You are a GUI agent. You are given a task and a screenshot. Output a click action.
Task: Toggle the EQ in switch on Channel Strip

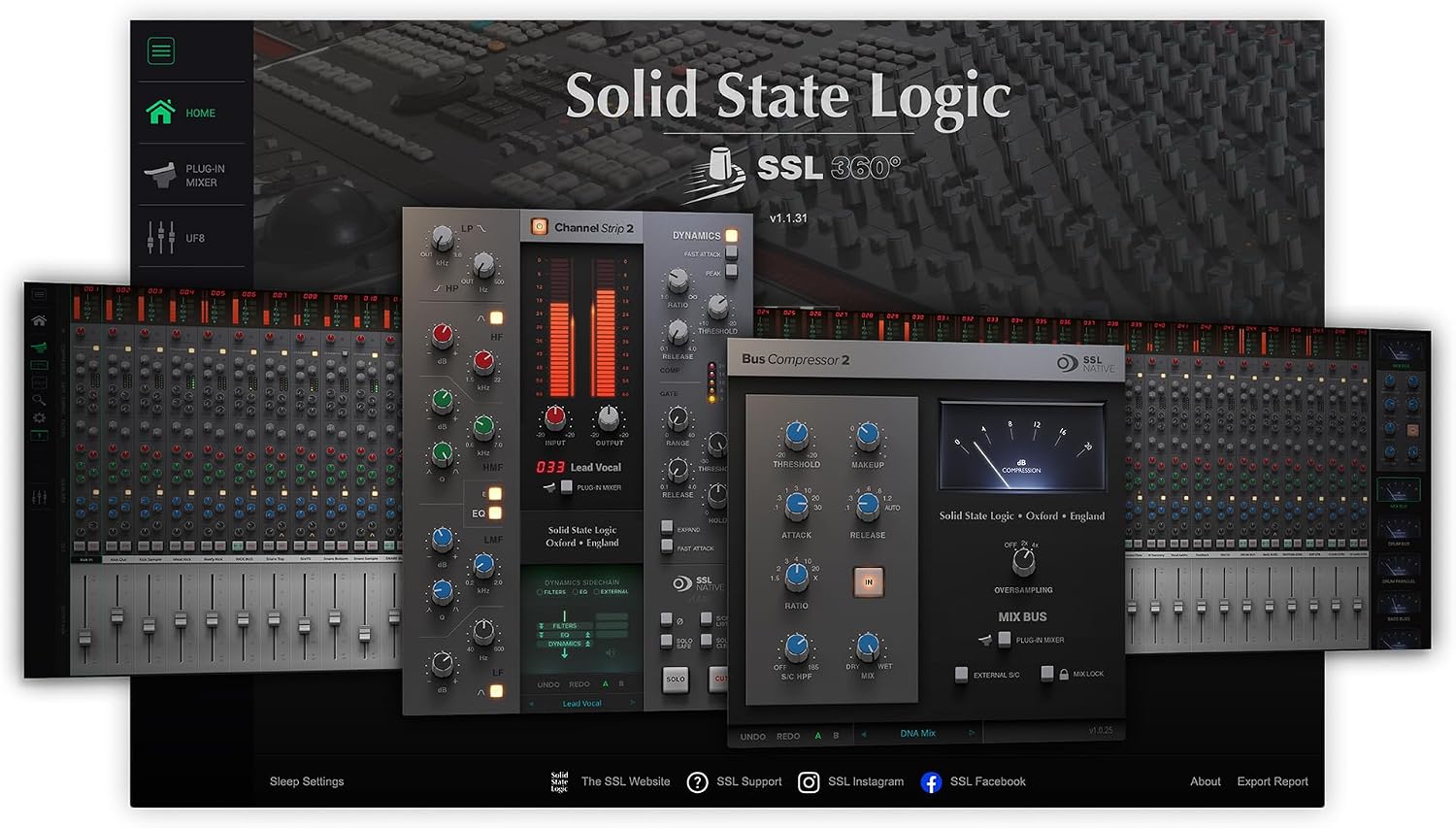coord(495,513)
